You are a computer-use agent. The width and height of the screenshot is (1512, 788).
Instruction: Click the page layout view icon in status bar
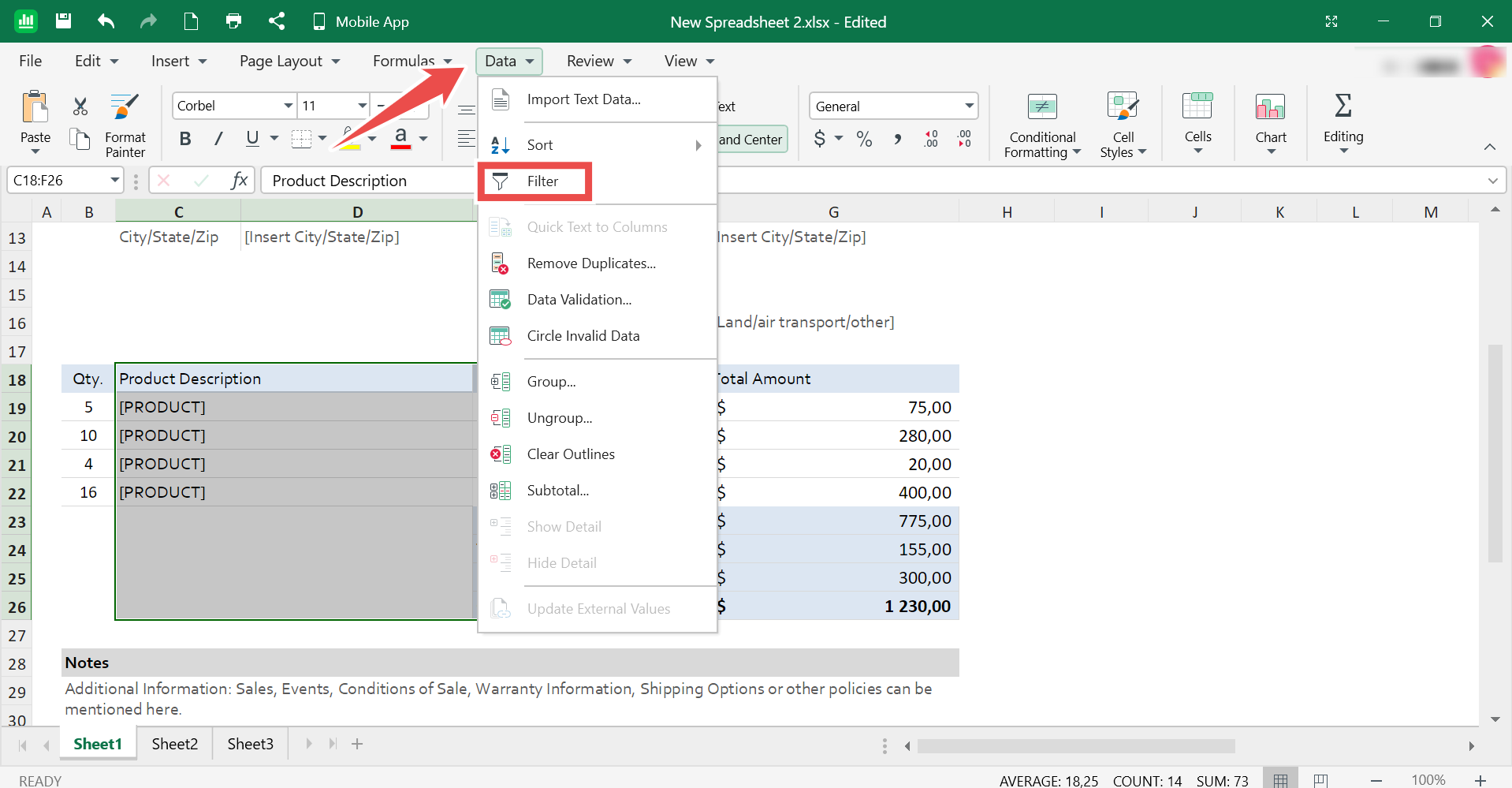tap(1320, 780)
